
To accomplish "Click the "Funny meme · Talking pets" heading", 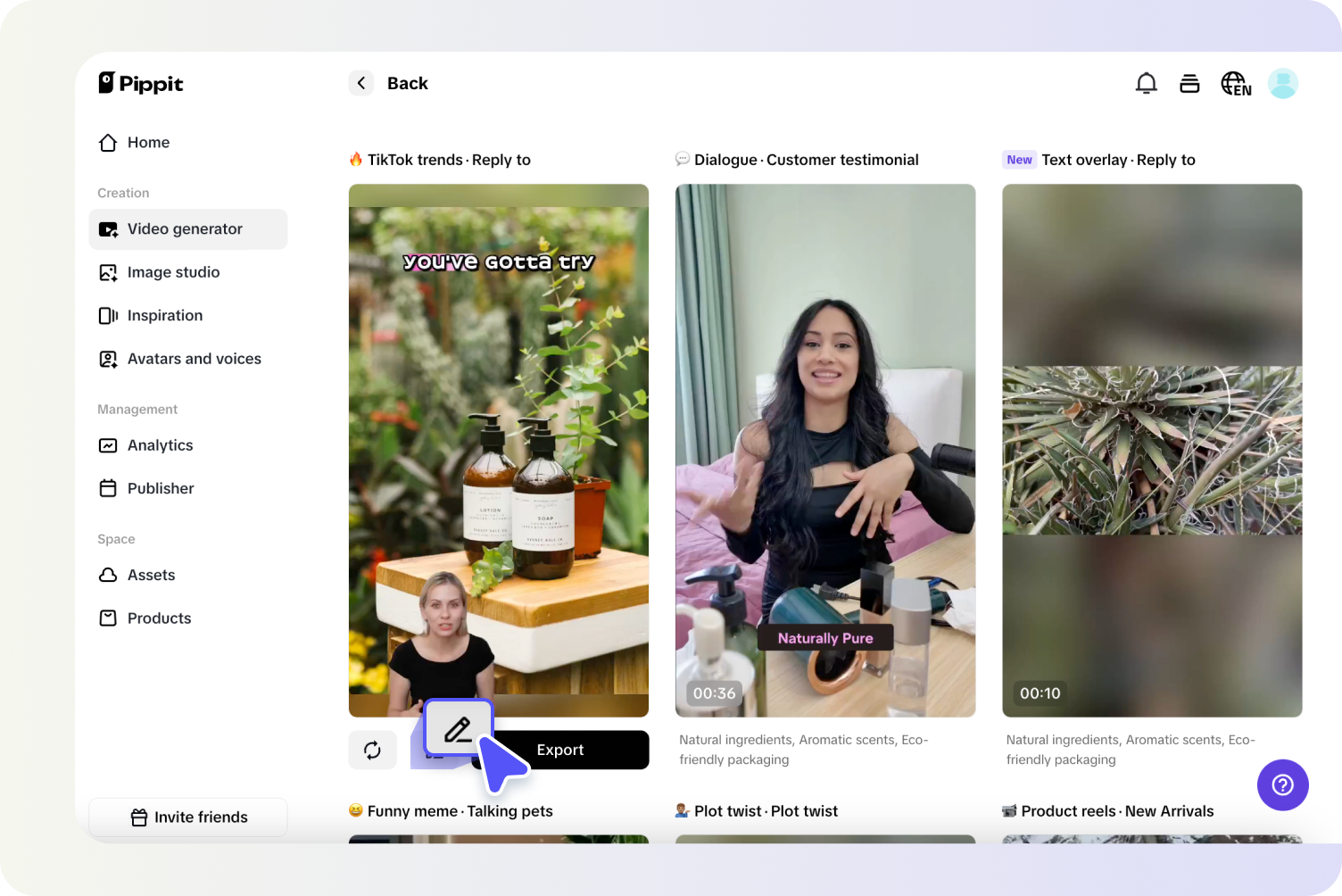I will (x=460, y=811).
